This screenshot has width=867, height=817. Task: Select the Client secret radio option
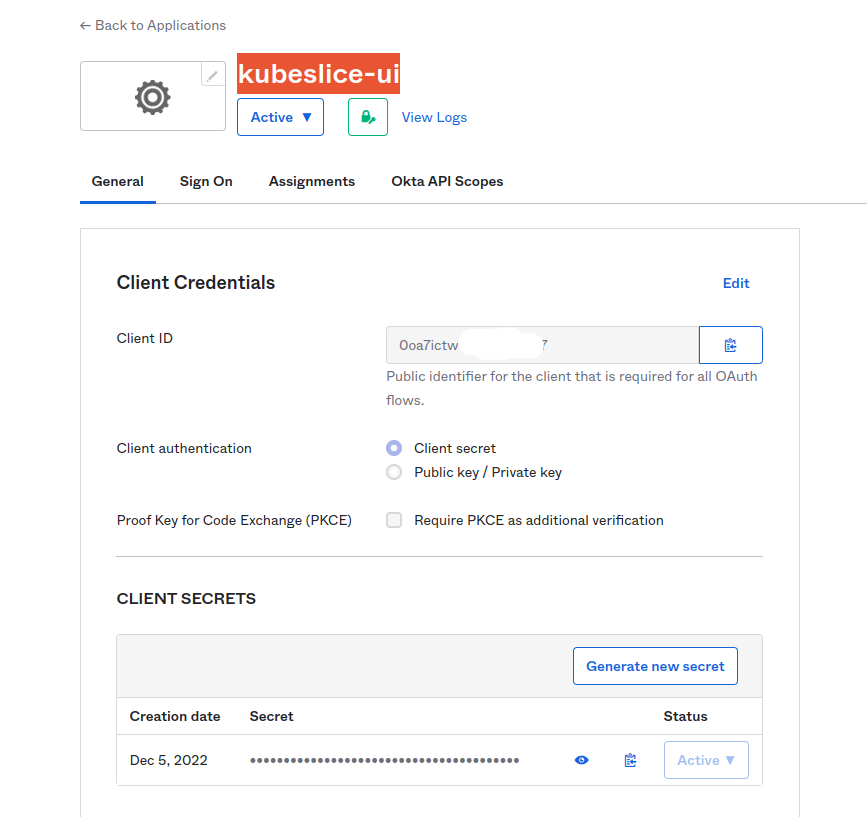pos(394,448)
